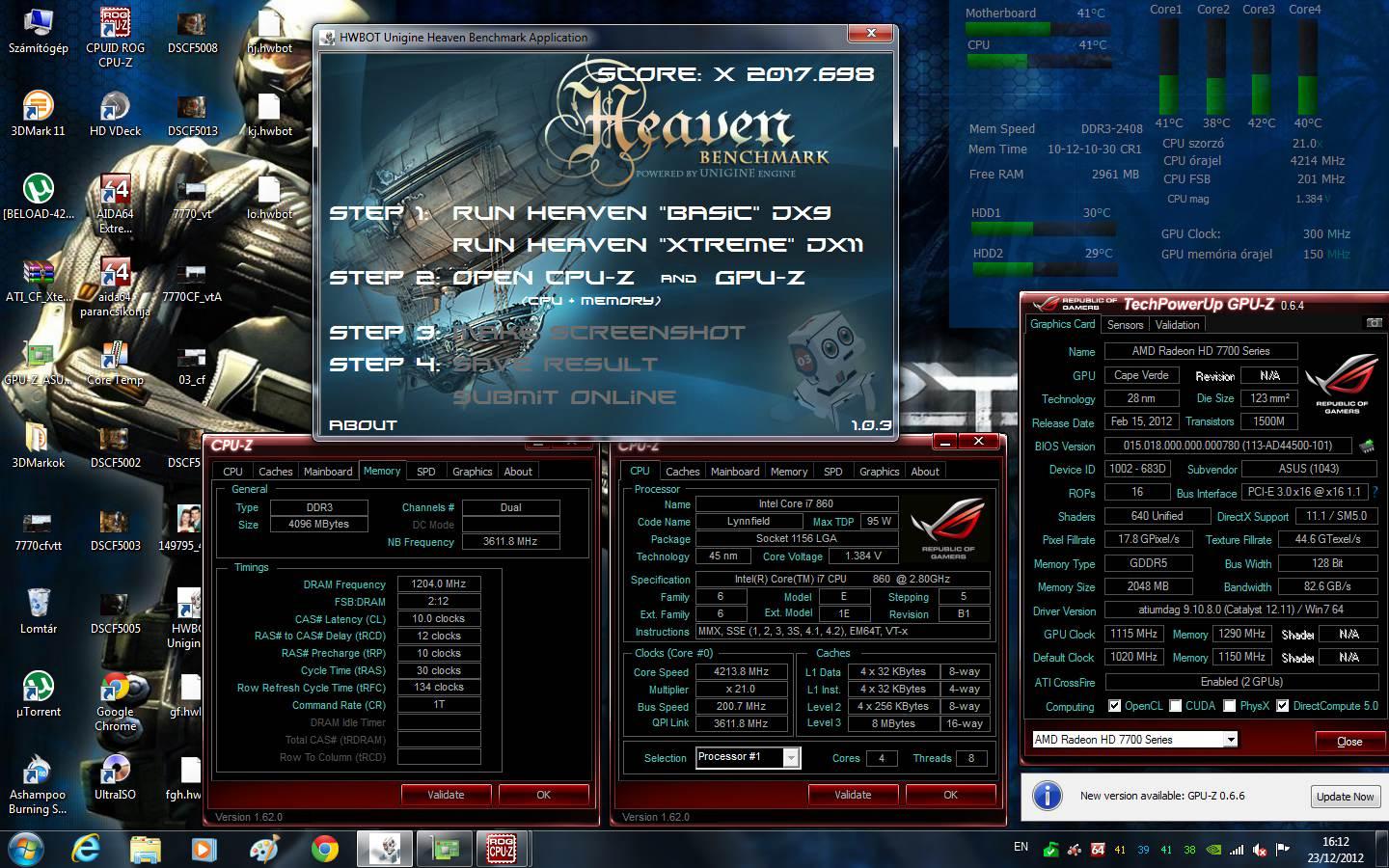
Task: Open UltraISO desktop shortcut
Action: [x=115, y=777]
